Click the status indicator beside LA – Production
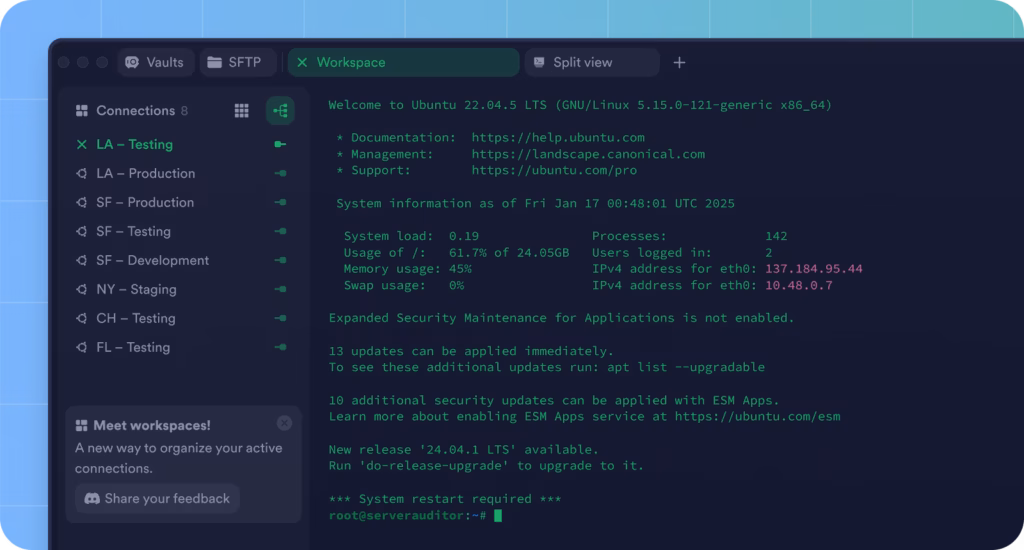Viewport: 1024px width, 550px height. 280,173
